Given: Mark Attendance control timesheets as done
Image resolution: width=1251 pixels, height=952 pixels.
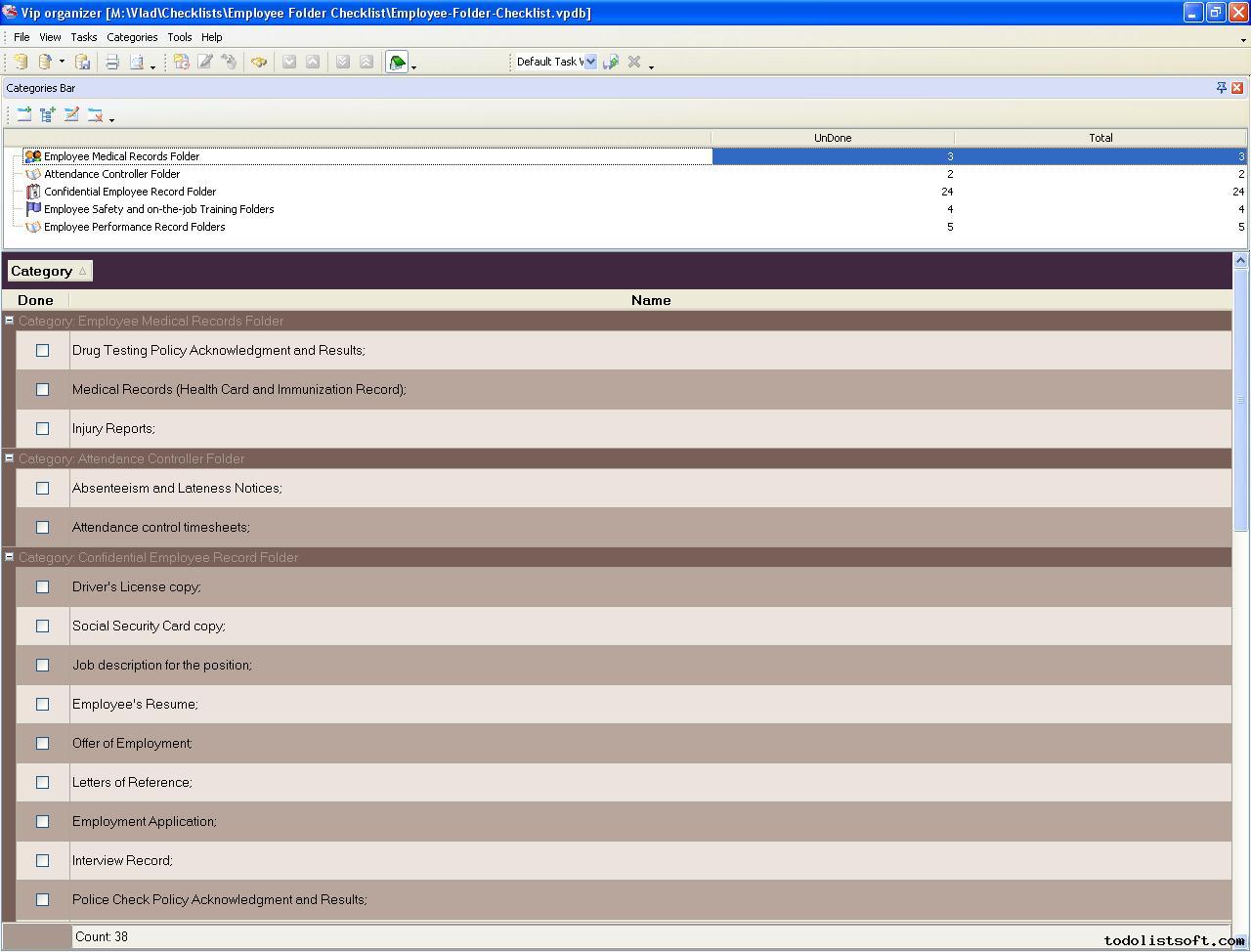Looking at the screenshot, I should [42, 528].
